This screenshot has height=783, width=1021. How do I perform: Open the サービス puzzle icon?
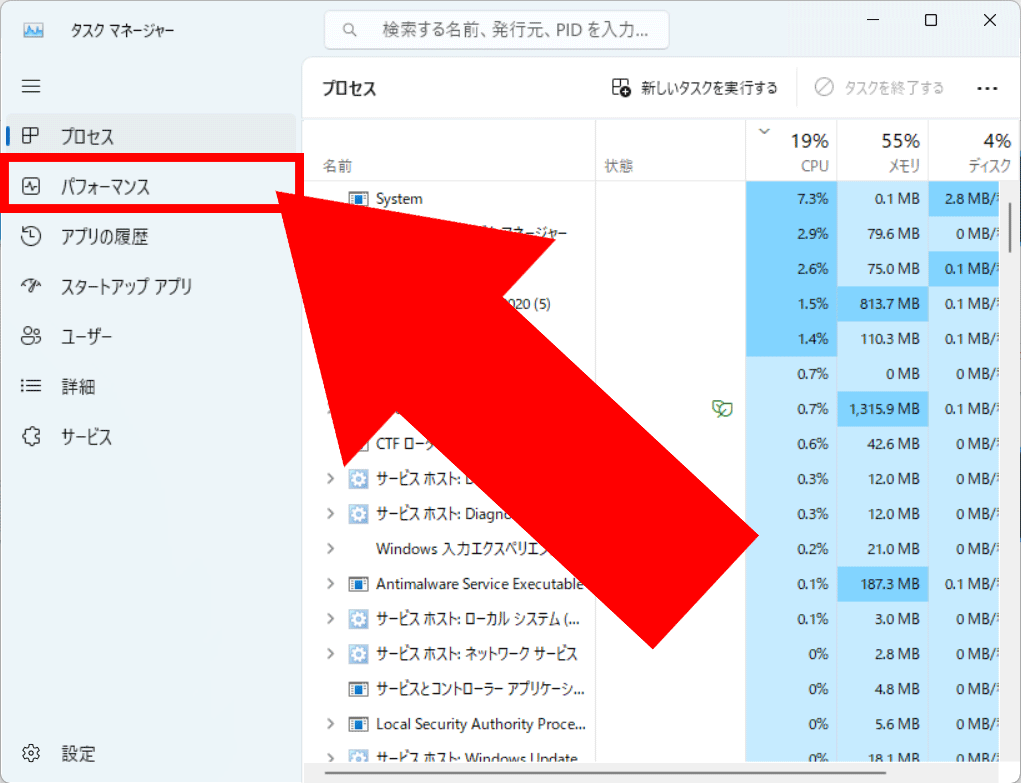(31, 437)
